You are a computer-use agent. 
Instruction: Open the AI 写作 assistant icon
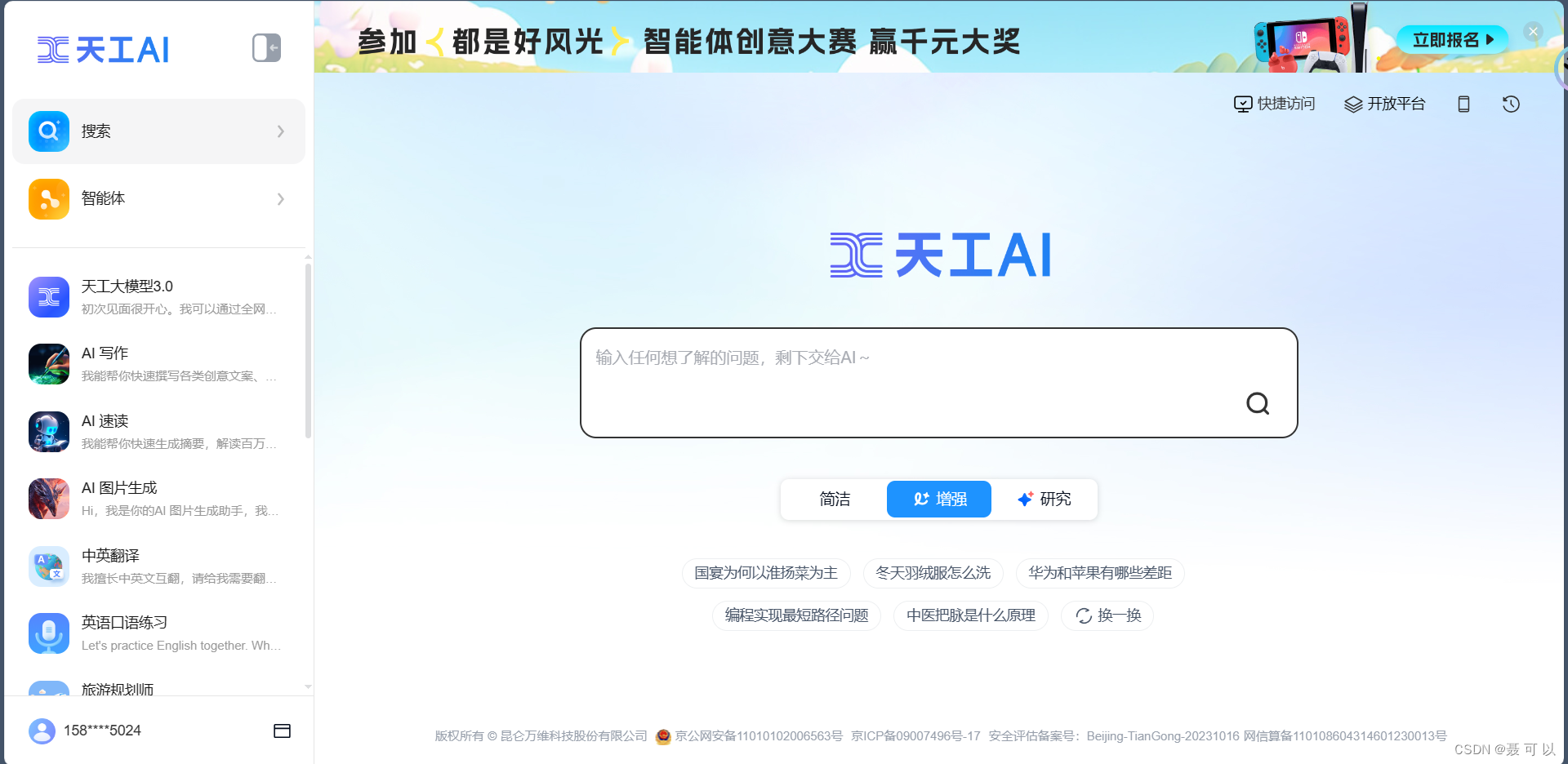click(49, 364)
